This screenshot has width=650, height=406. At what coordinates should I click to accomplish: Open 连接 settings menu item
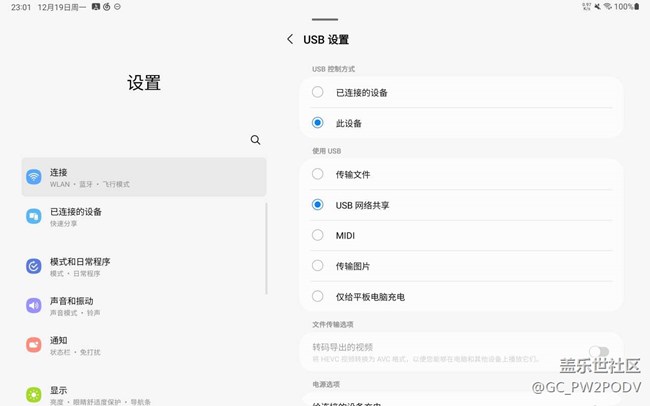pyautogui.click(x=144, y=177)
